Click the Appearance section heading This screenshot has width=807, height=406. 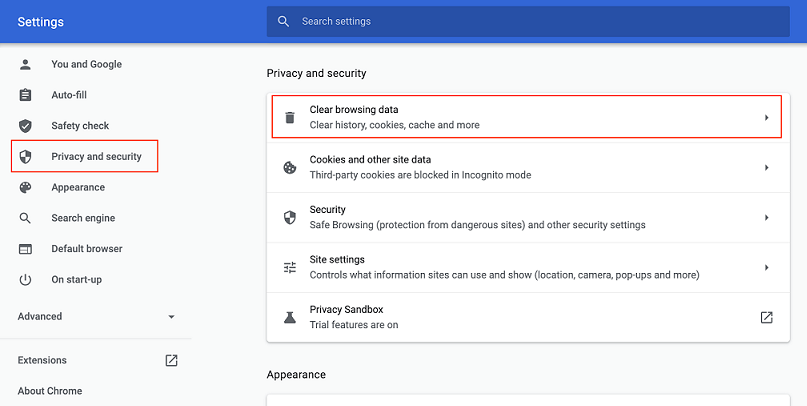[296, 375]
